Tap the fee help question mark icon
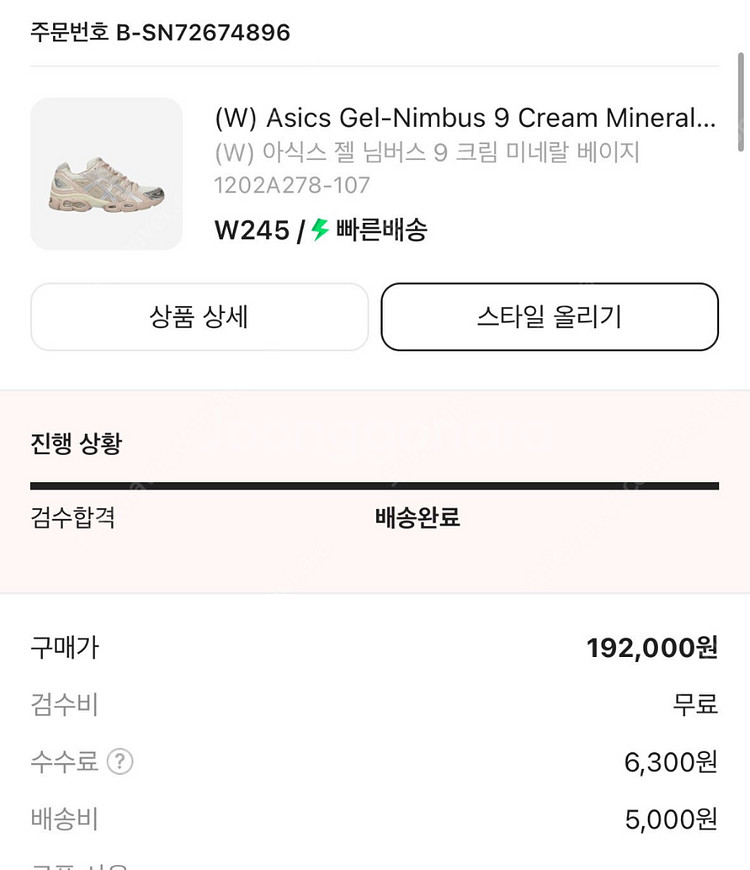 120,762
